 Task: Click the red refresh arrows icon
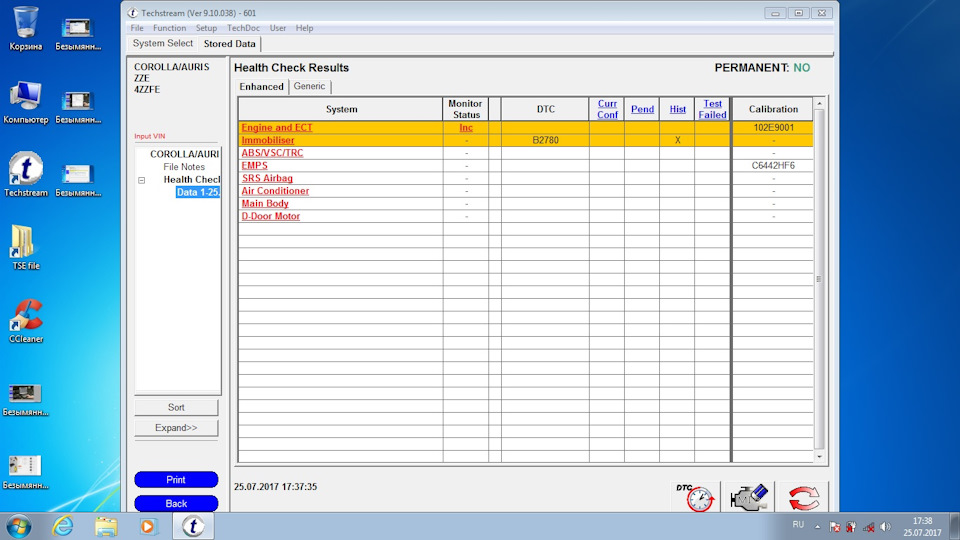point(803,497)
